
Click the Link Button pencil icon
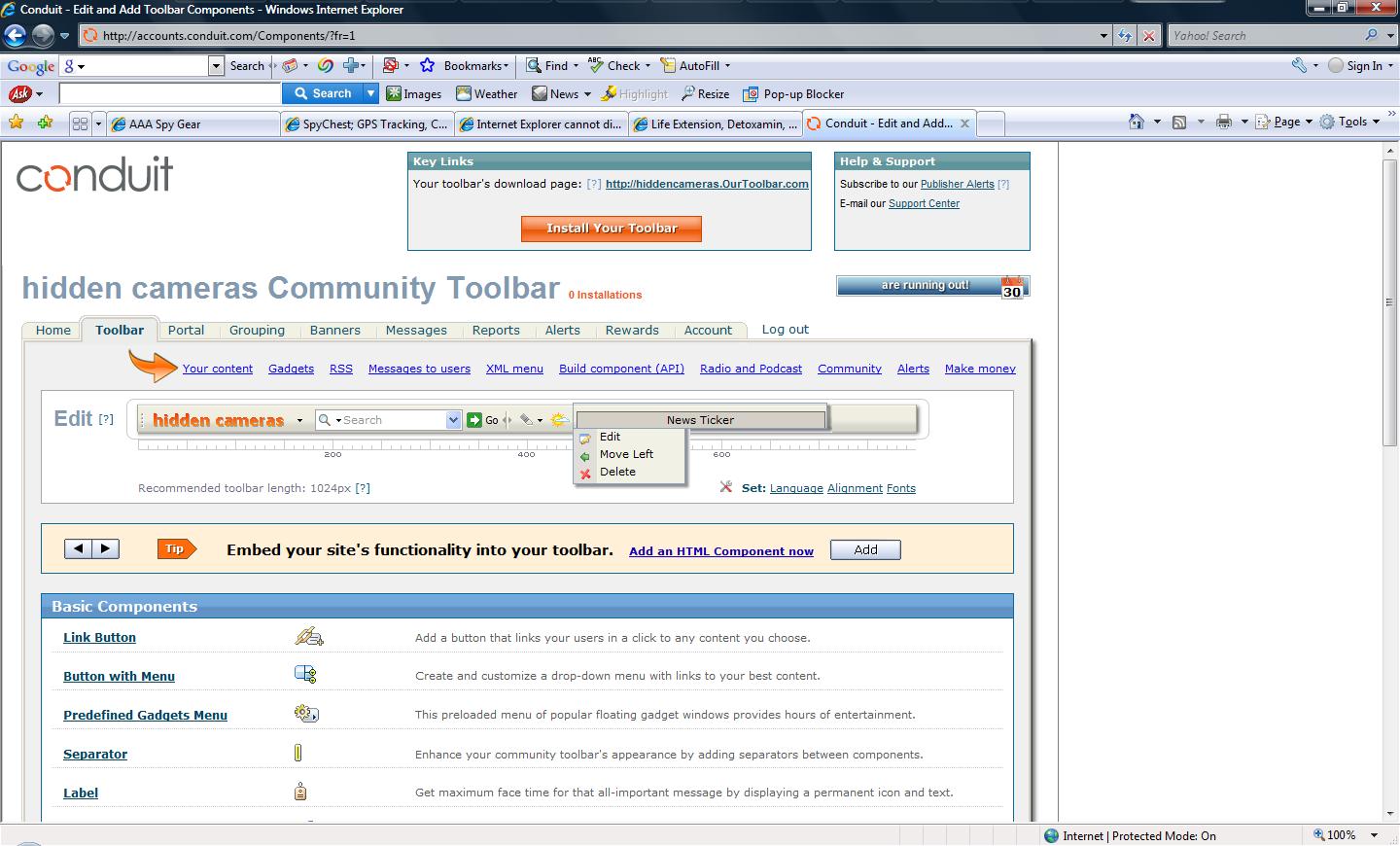pos(309,637)
